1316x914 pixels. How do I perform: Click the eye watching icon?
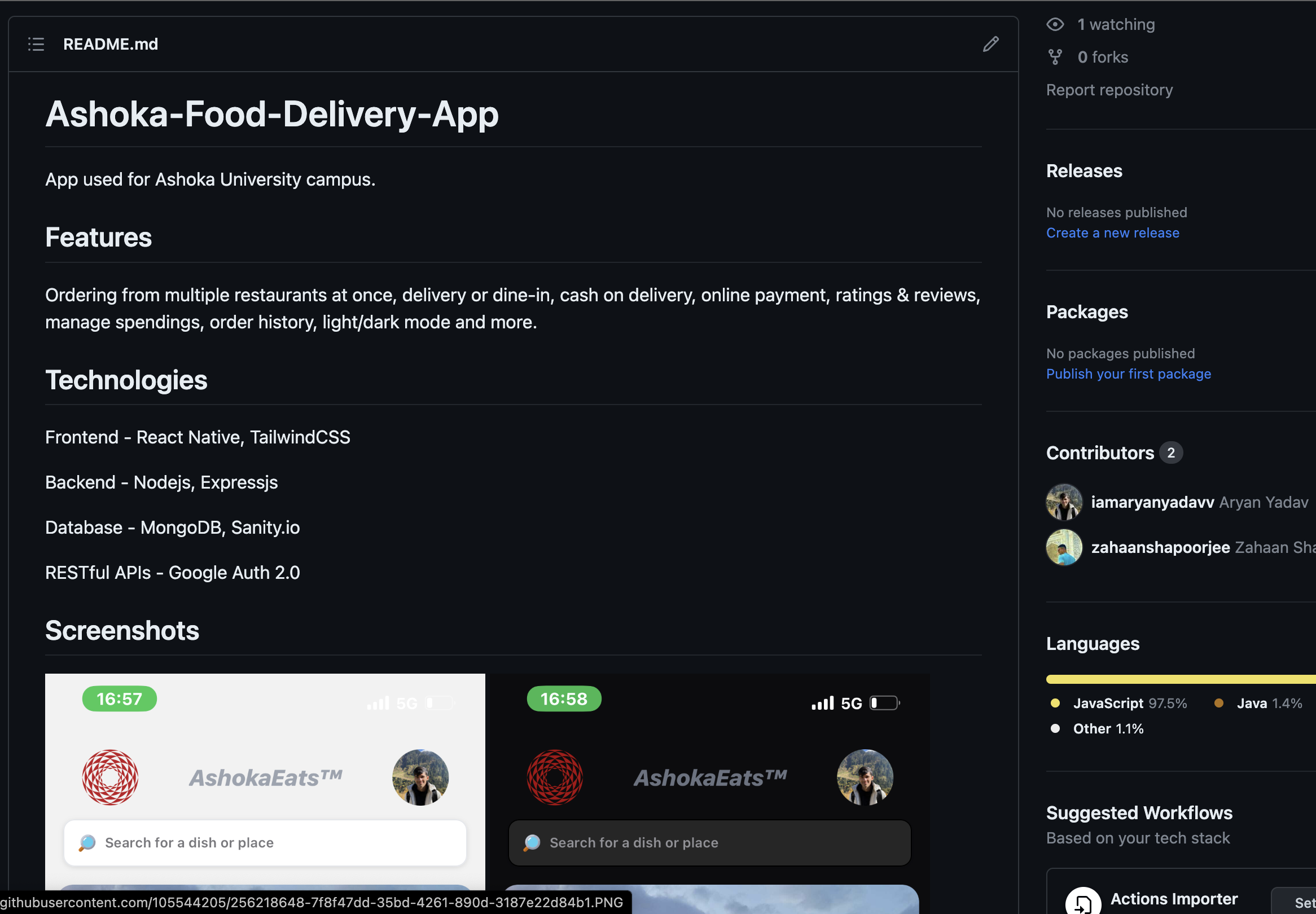[1055, 25]
